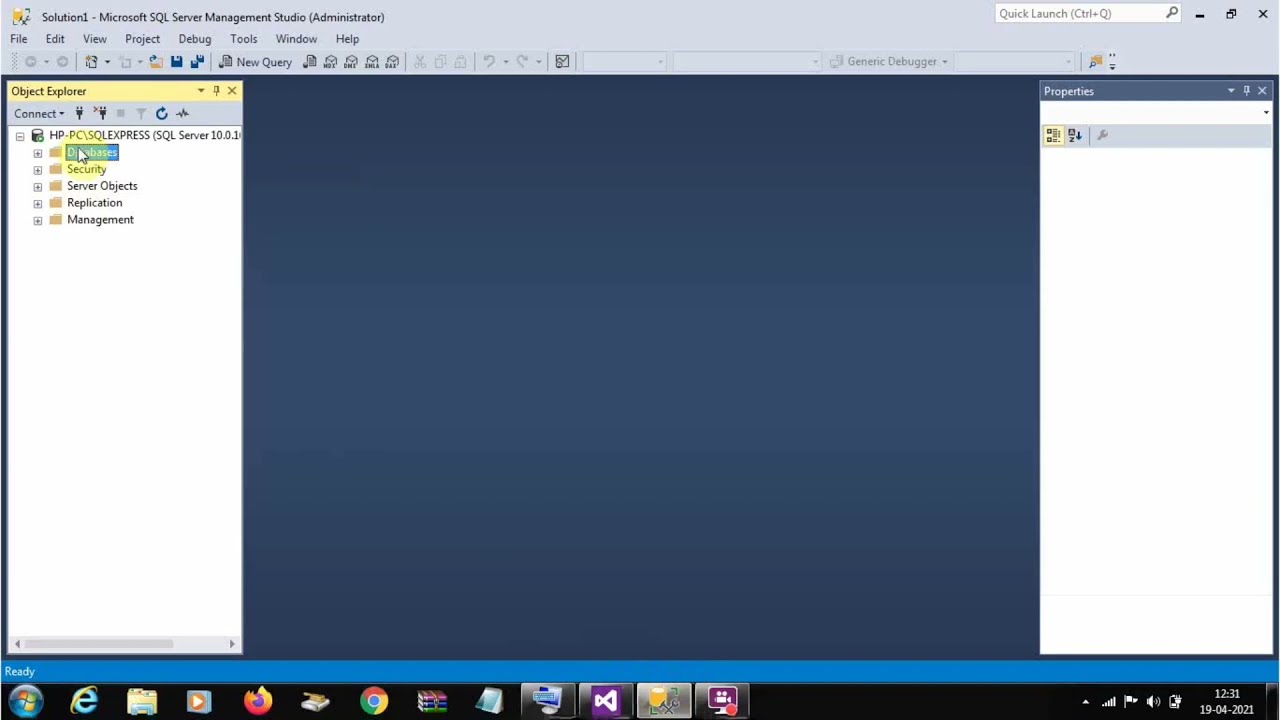Open Internet Explorer from taskbar
Screen dimensions: 1280x720
point(84,701)
